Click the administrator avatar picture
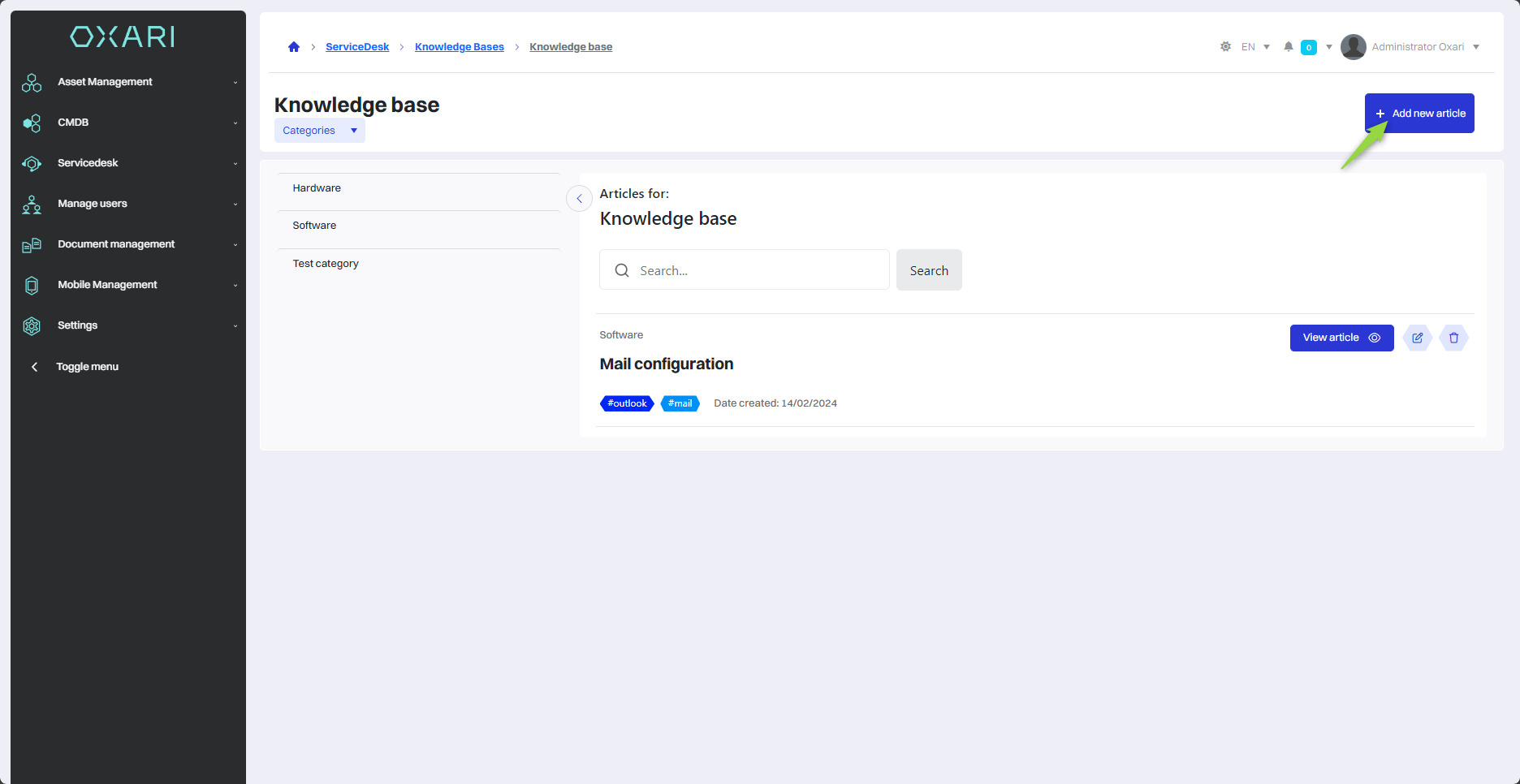 (1353, 47)
